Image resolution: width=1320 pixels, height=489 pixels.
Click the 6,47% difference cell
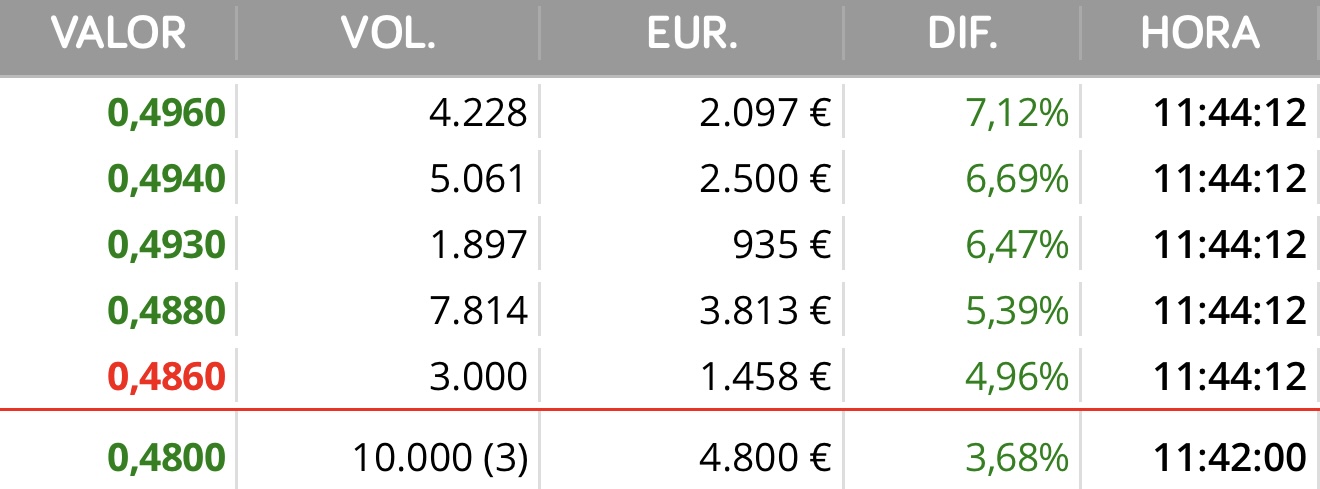(1018, 245)
